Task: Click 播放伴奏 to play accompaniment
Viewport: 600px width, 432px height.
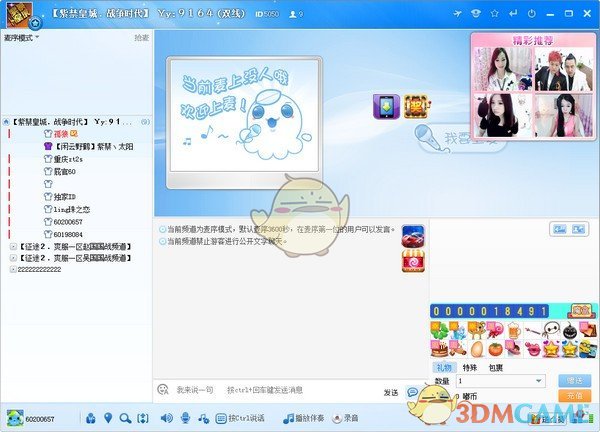Action: point(303,418)
